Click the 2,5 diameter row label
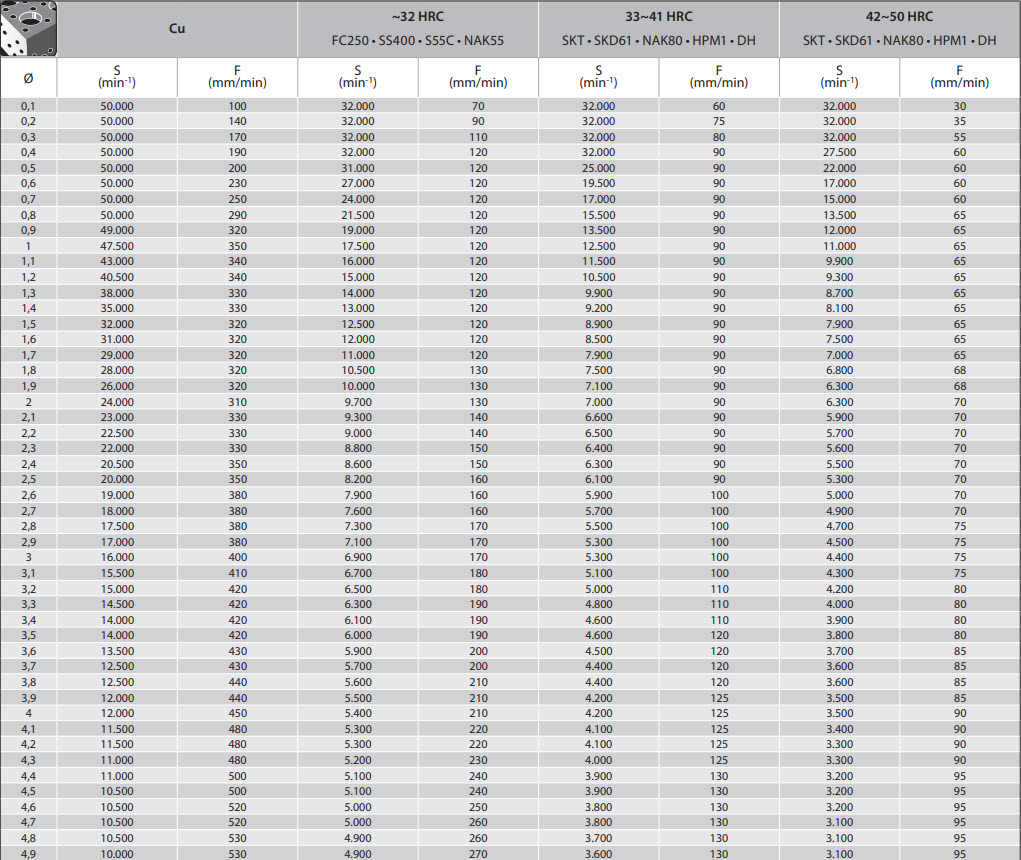 click(x=28, y=480)
